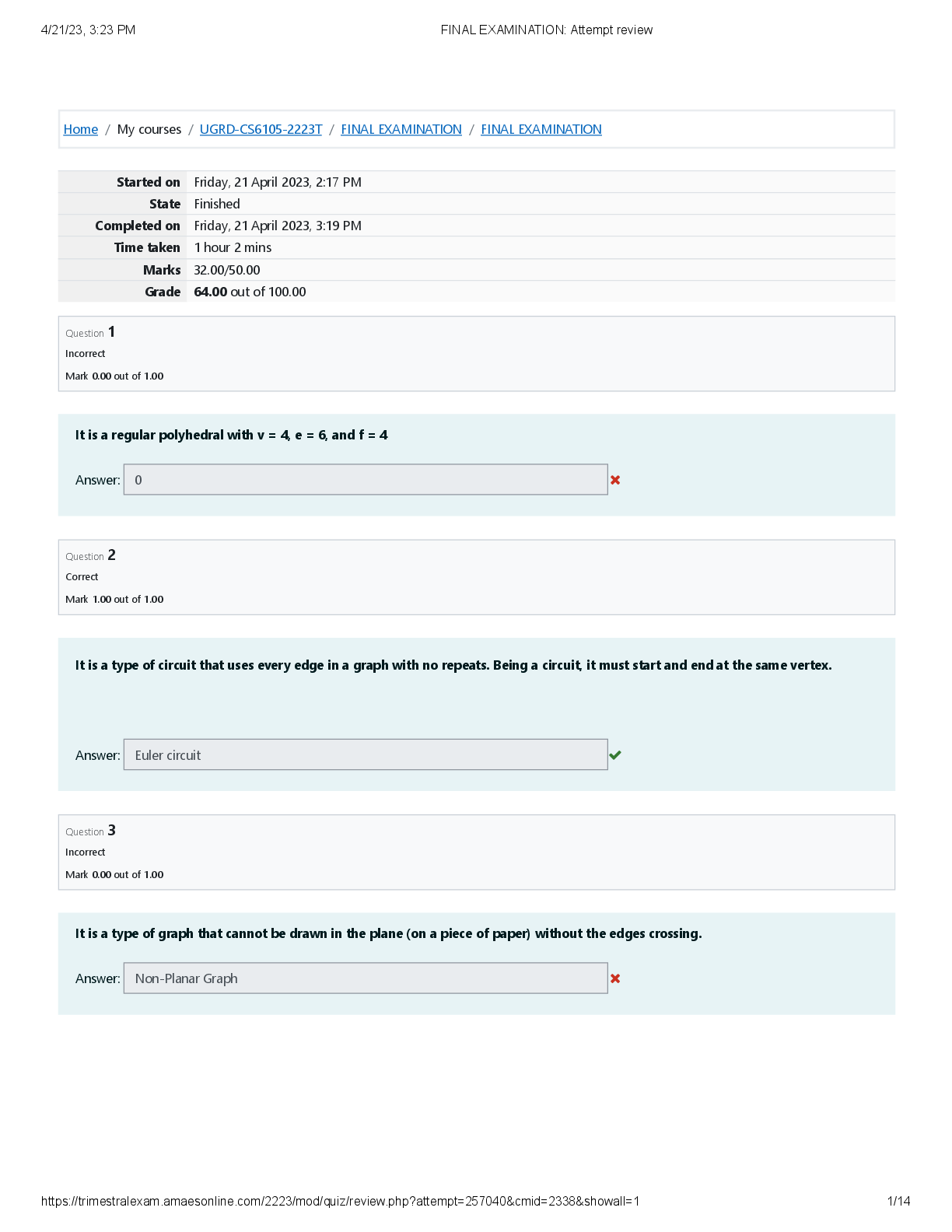Open the last FINAL EXAMINATION breadcrumb link
The width and height of the screenshot is (952, 1232).
(541, 129)
